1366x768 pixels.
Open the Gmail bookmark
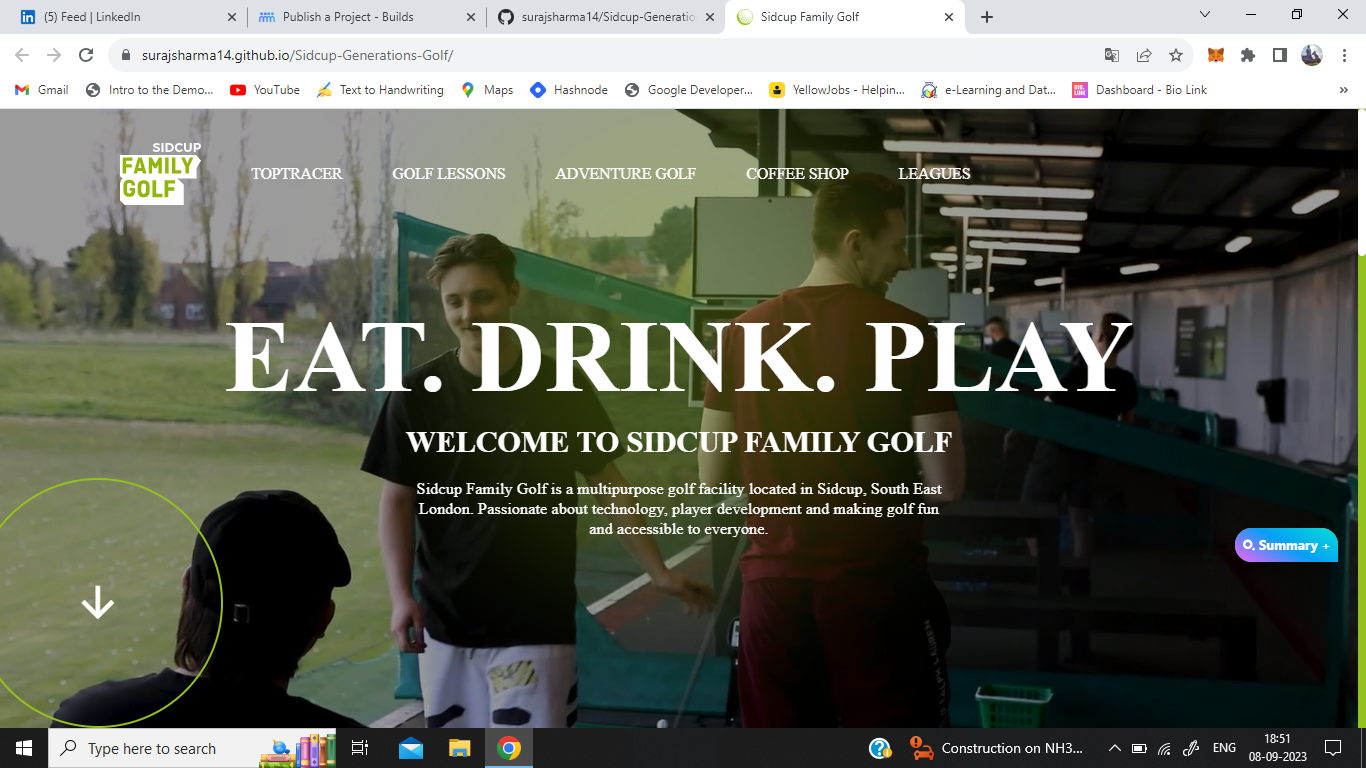tap(42, 89)
